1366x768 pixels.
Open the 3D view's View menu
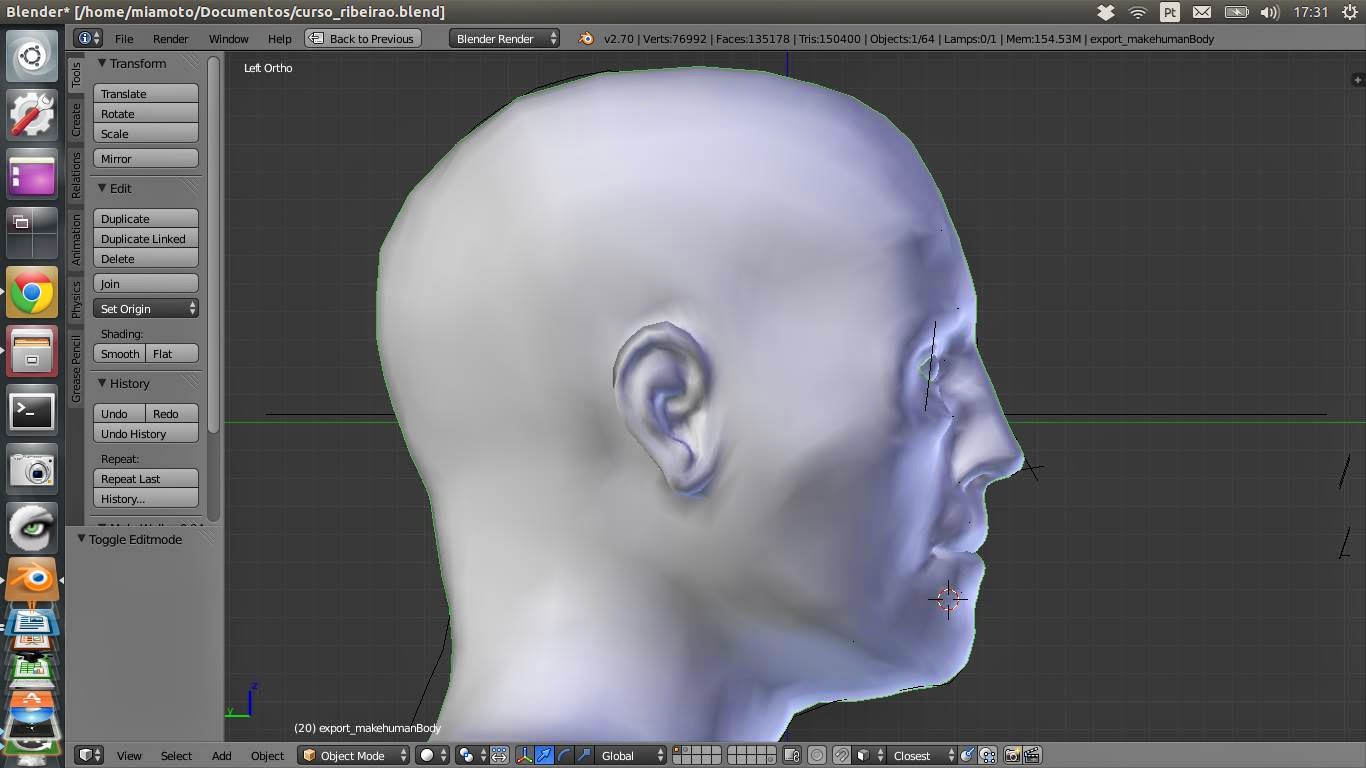click(x=129, y=755)
